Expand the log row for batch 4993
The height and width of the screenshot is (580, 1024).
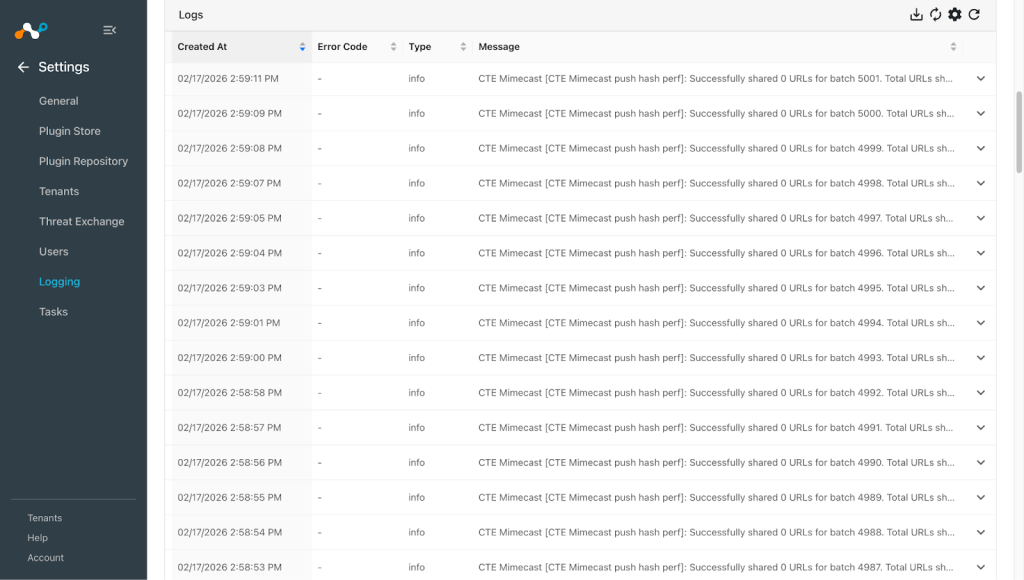pyautogui.click(x=980, y=358)
